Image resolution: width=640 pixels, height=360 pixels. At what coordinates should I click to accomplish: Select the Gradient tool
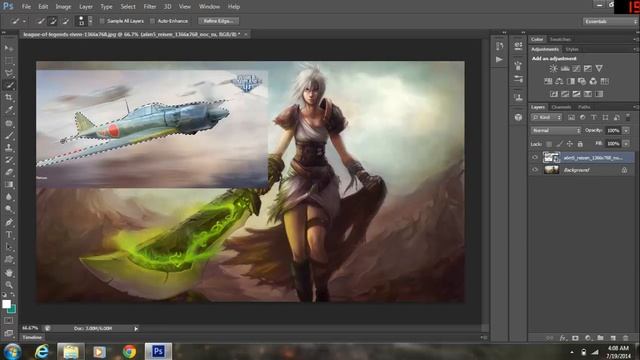9,184
